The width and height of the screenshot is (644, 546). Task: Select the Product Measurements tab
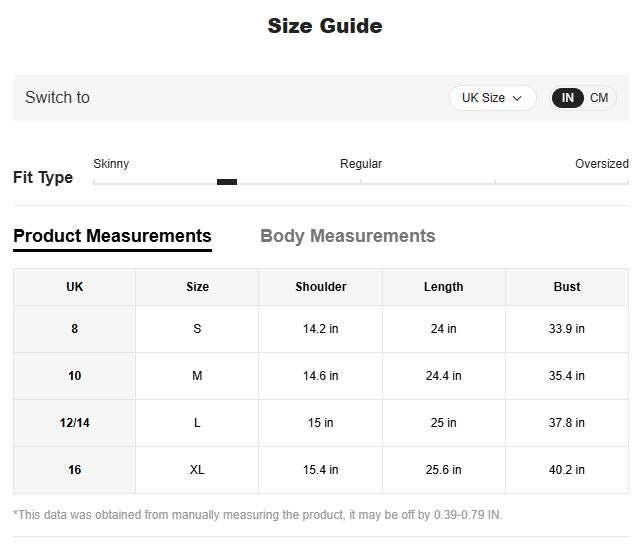point(112,236)
